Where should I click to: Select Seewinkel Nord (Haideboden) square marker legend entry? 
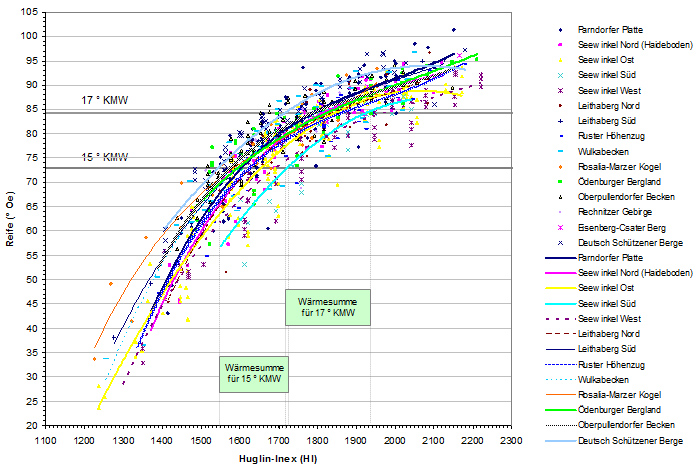(x=625, y=45)
